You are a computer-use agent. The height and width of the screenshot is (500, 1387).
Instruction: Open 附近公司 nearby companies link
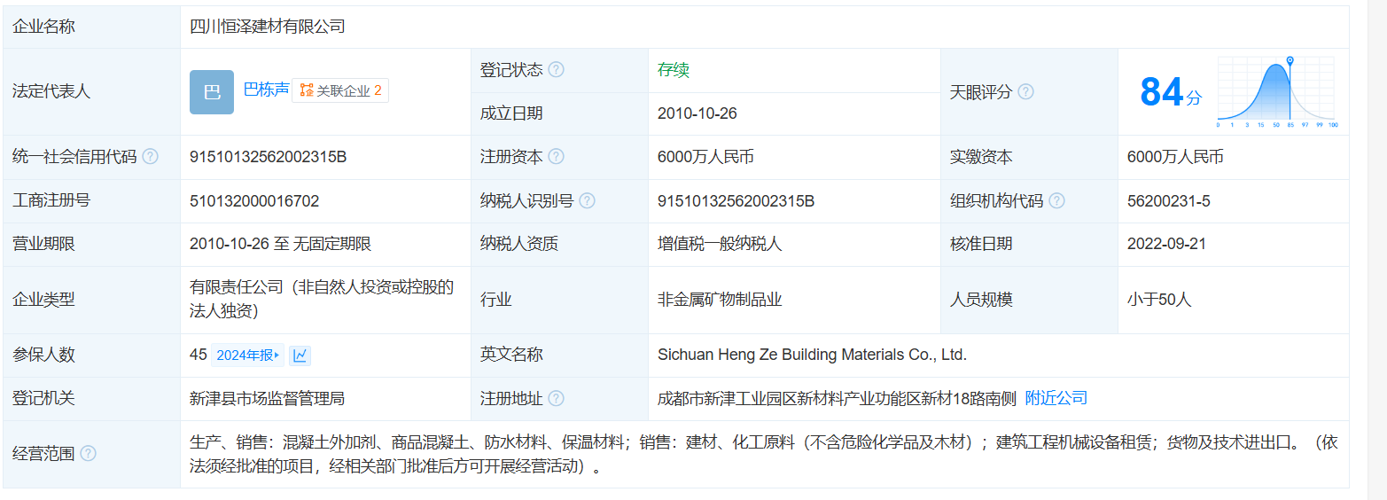point(1056,398)
